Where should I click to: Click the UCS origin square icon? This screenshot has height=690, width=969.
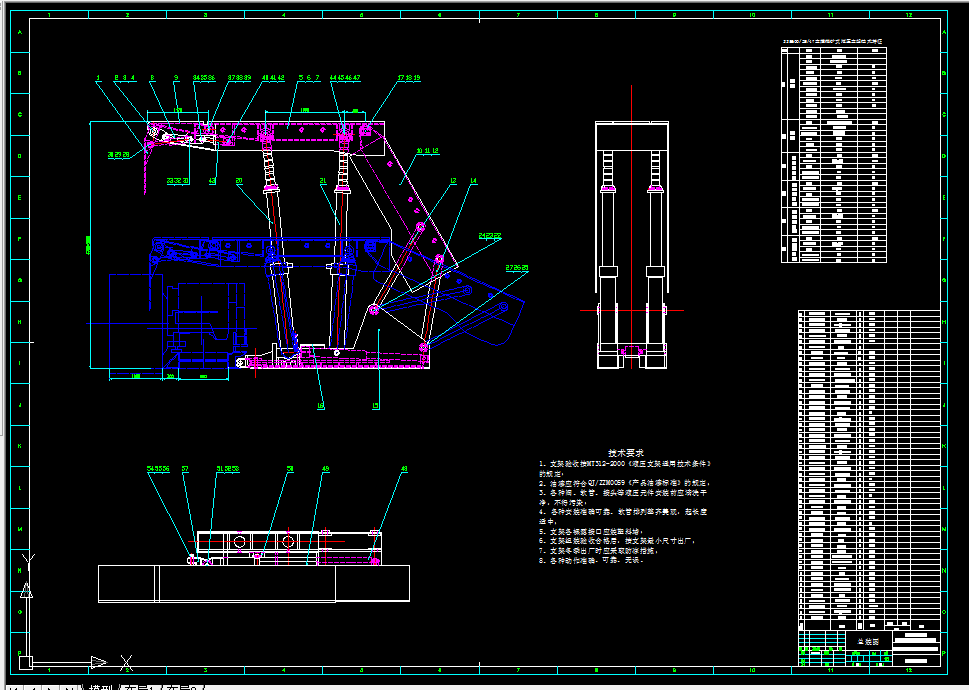coord(25,662)
